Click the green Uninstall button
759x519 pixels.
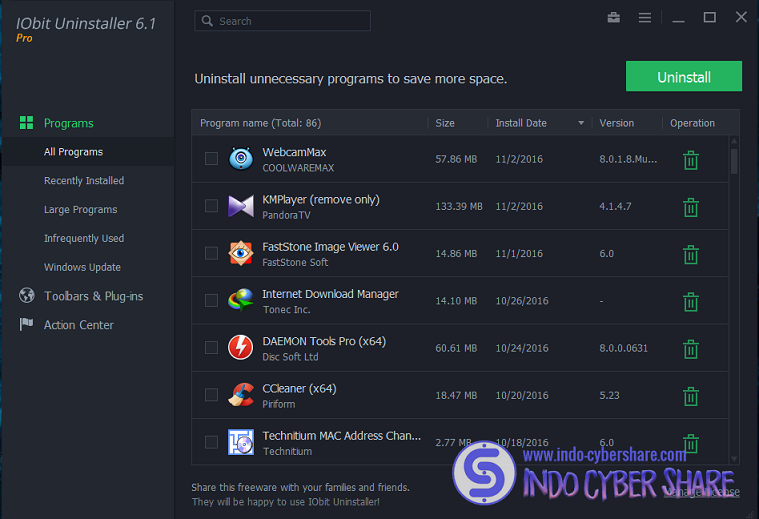683,76
